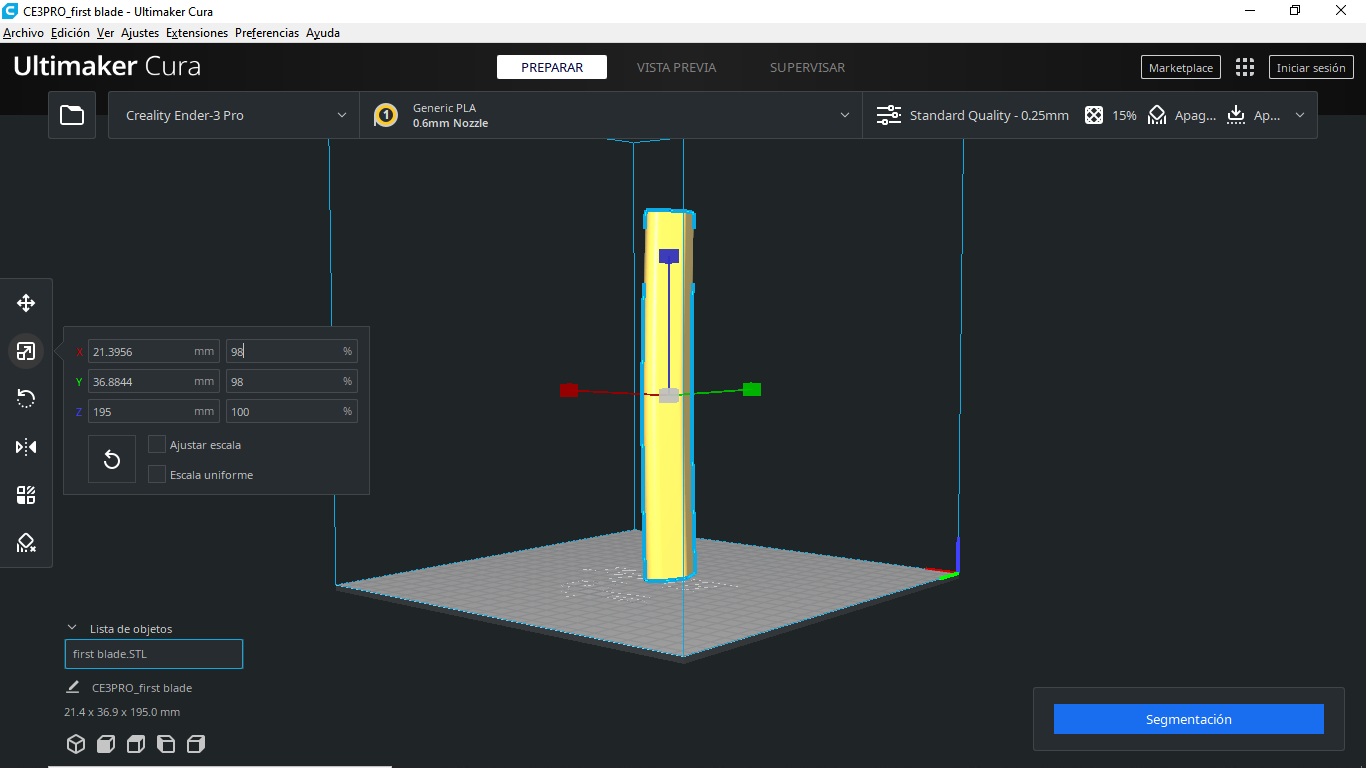The image size is (1366, 768).
Task: Open the Ayuda menu
Action: 323,33
